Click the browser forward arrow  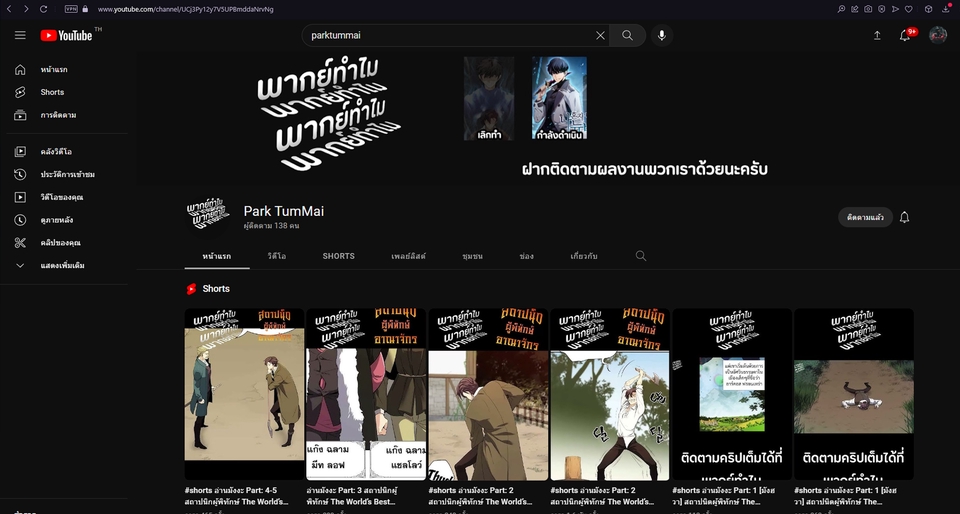26,9
